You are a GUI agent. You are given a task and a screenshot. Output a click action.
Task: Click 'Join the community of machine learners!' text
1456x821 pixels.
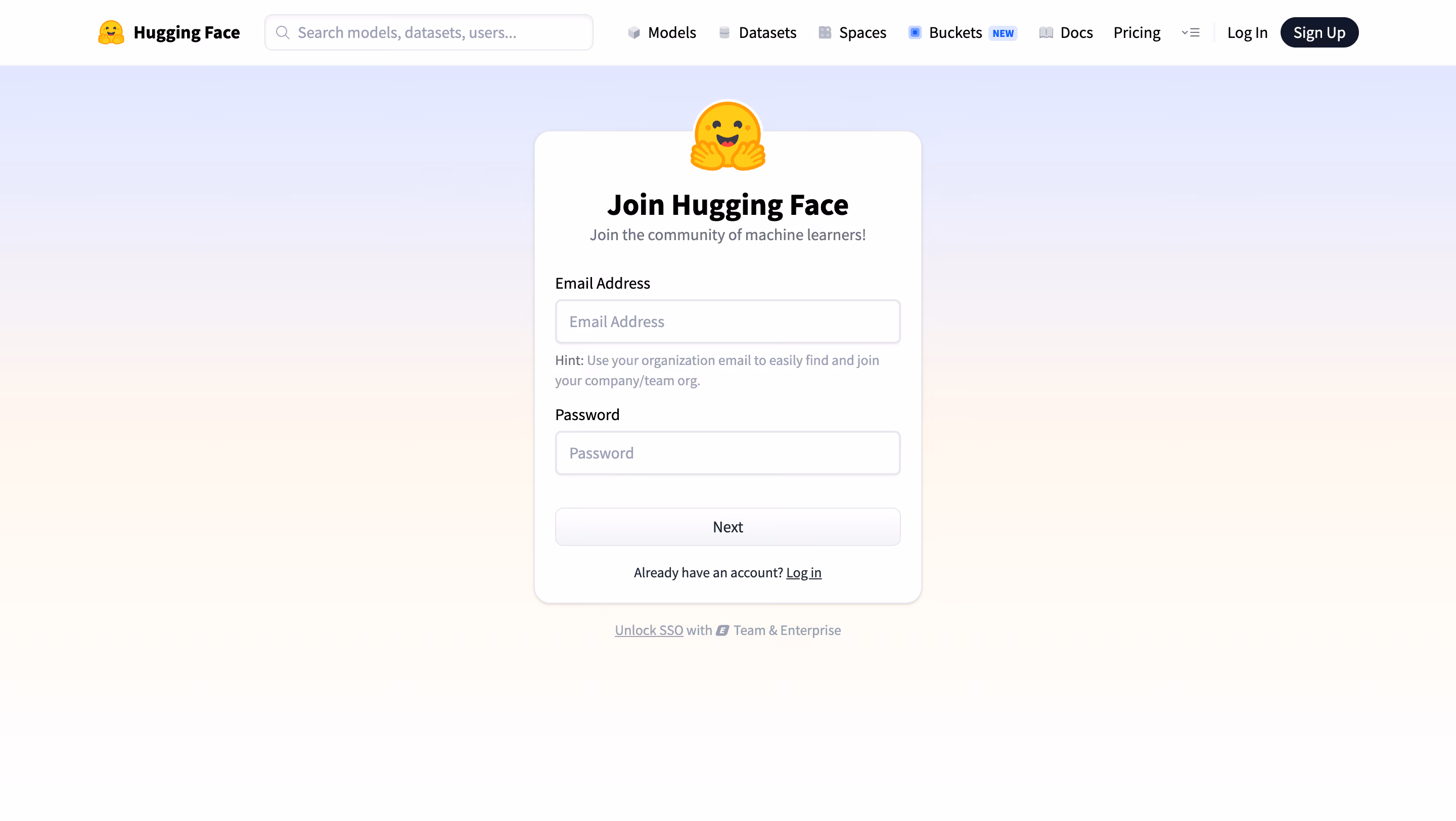click(x=728, y=235)
